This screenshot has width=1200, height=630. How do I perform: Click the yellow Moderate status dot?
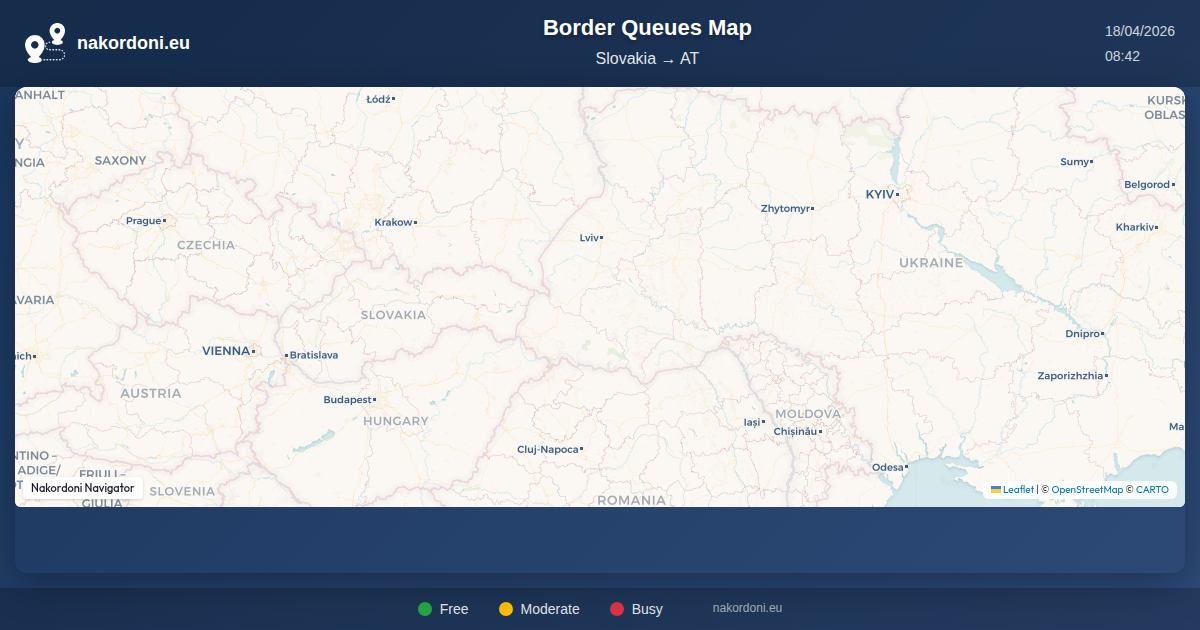coord(506,609)
